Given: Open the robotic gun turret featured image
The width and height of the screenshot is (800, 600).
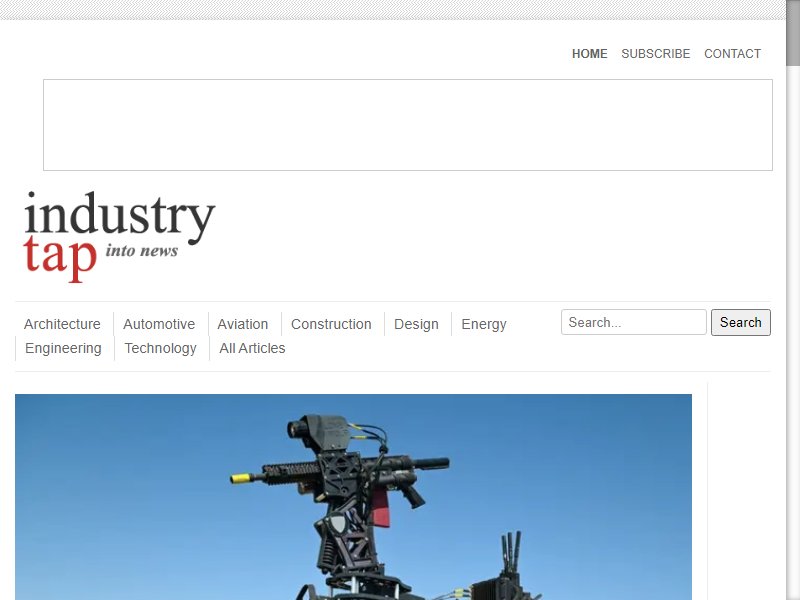Looking at the screenshot, I should coord(353,497).
